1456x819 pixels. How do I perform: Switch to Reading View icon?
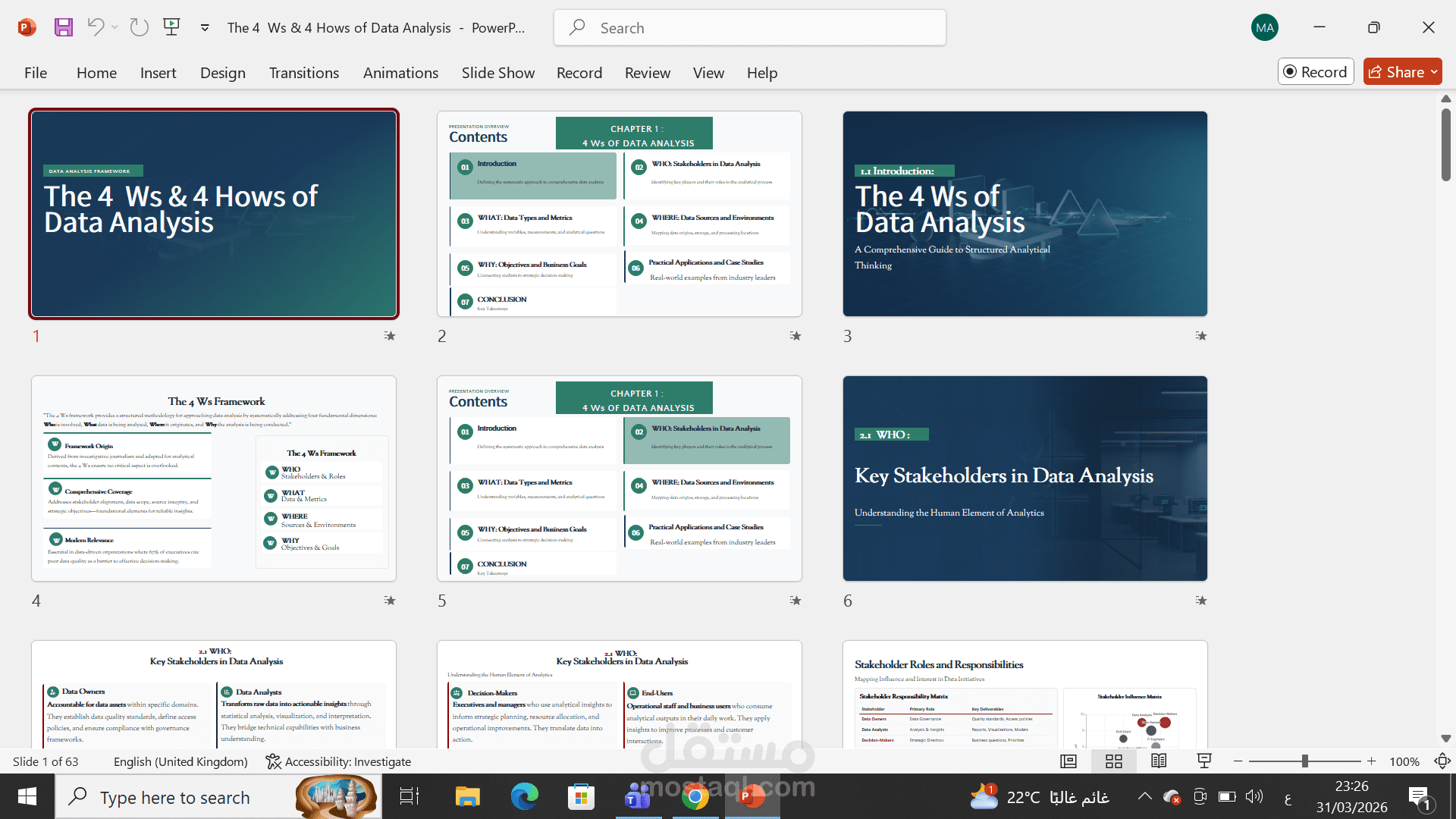coord(1159,761)
